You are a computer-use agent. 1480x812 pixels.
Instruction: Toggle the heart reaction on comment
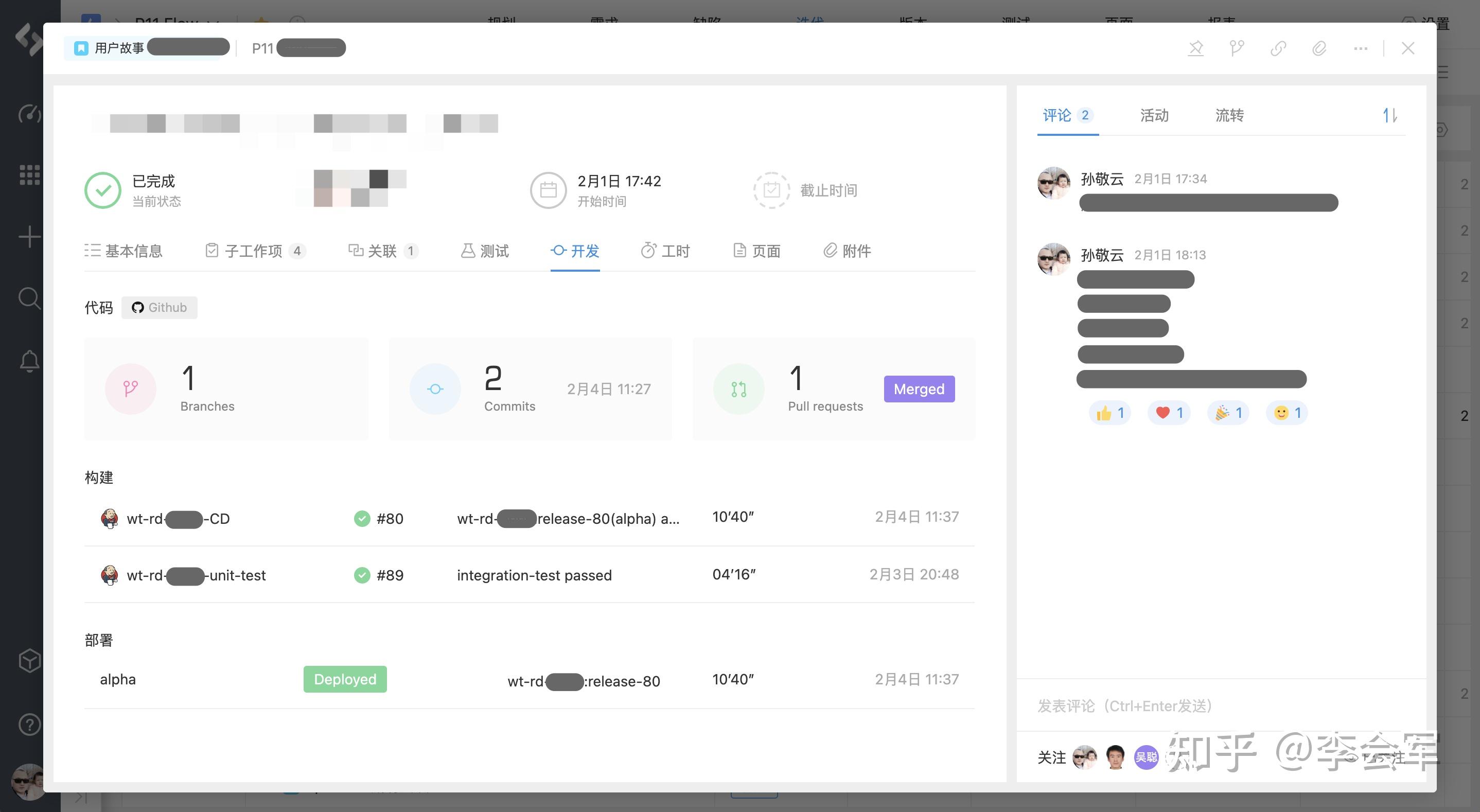(x=1169, y=413)
